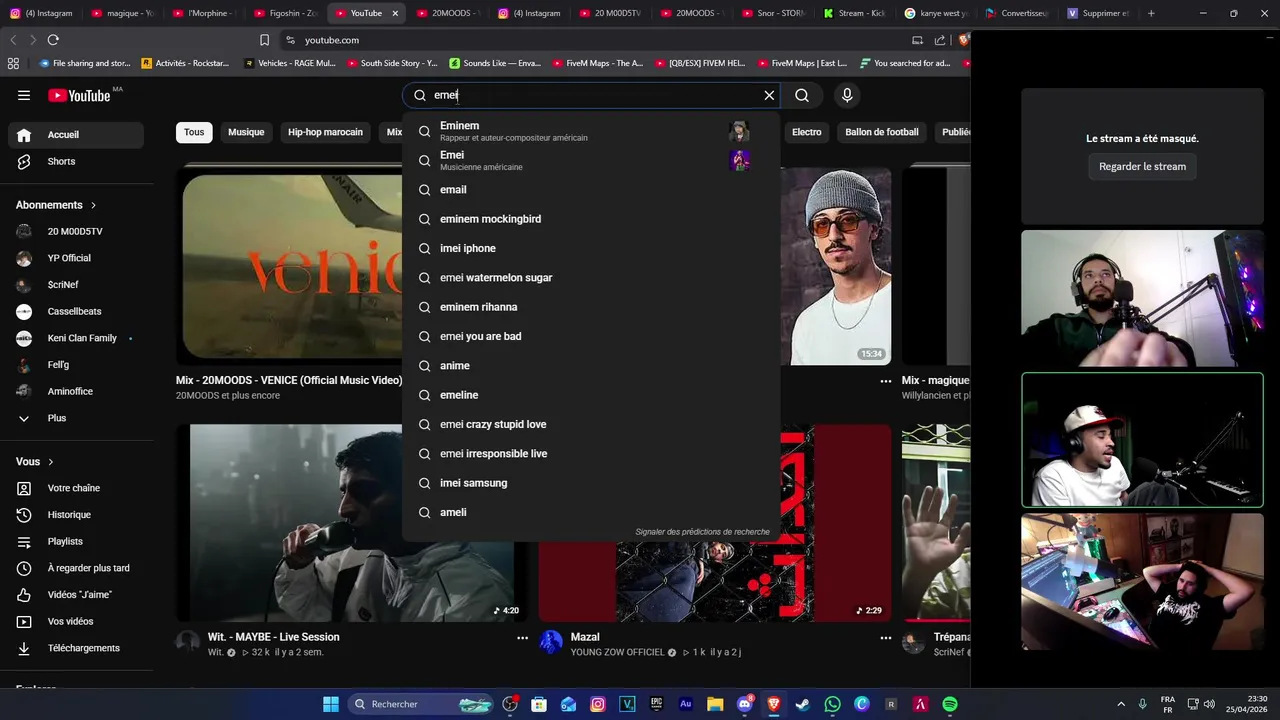Viewport: 1280px width, 720px height.
Task: Choose the 'emei watermelon sugar' suggestion
Action: [x=591, y=278]
